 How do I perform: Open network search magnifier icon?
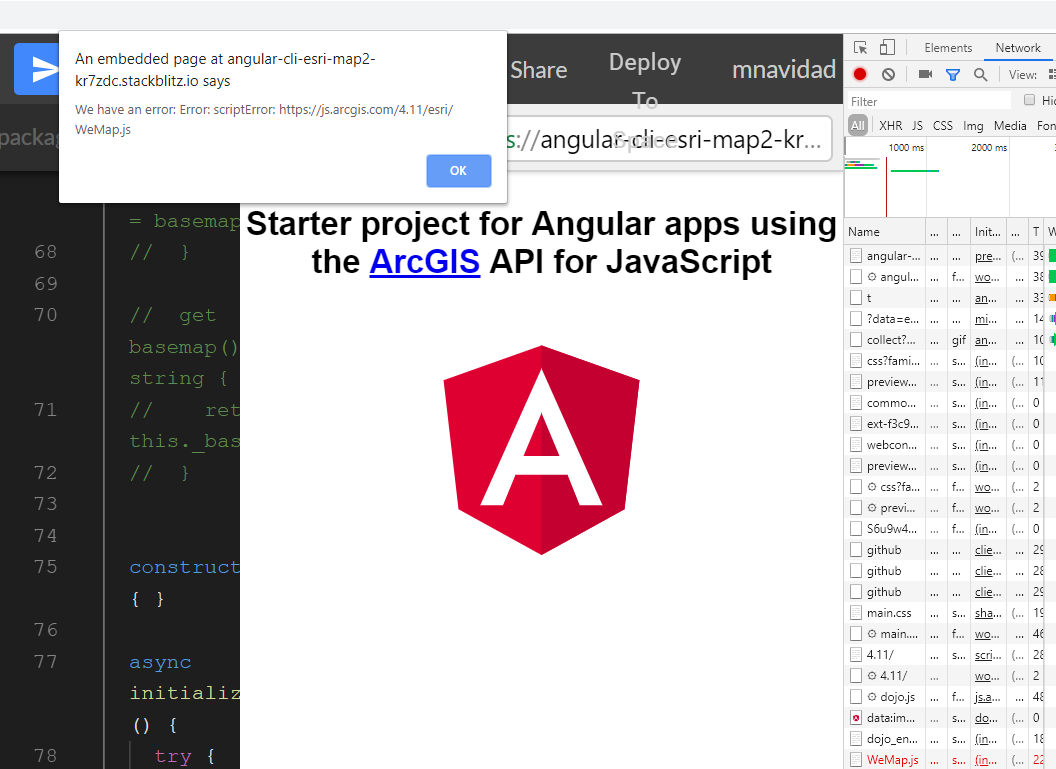click(x=981, y=74)
